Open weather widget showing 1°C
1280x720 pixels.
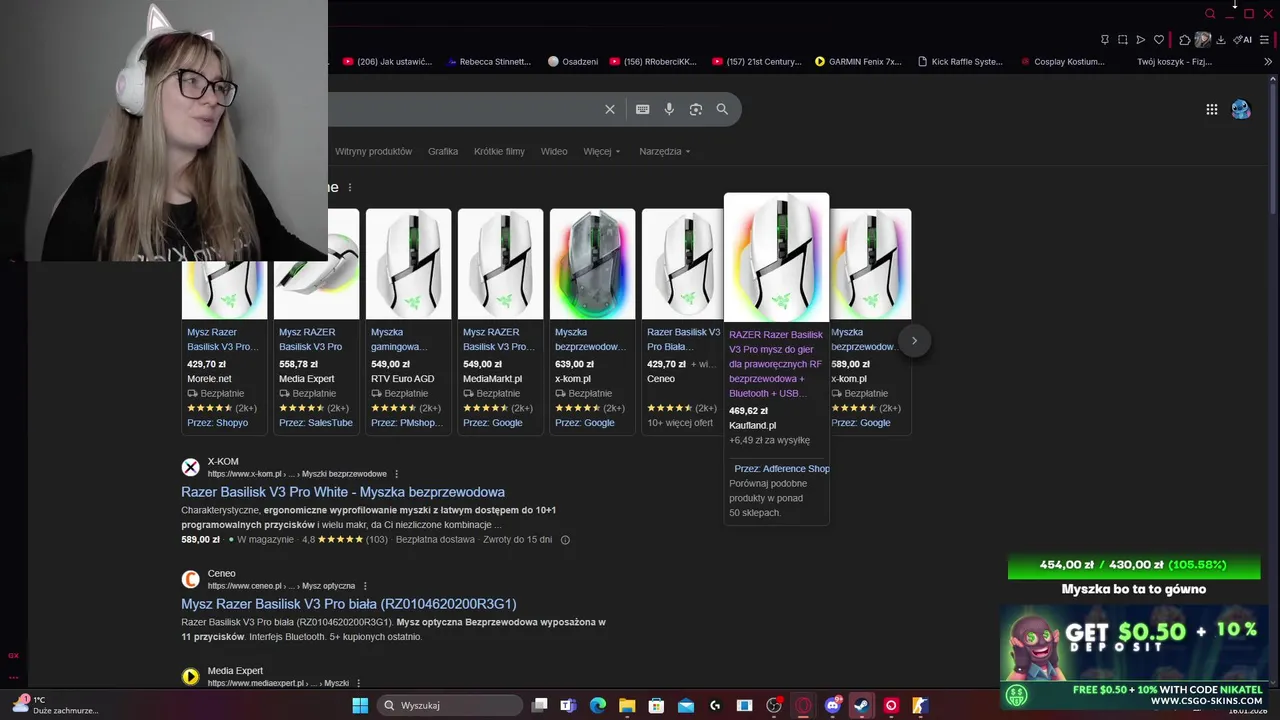tap(55, 705)
